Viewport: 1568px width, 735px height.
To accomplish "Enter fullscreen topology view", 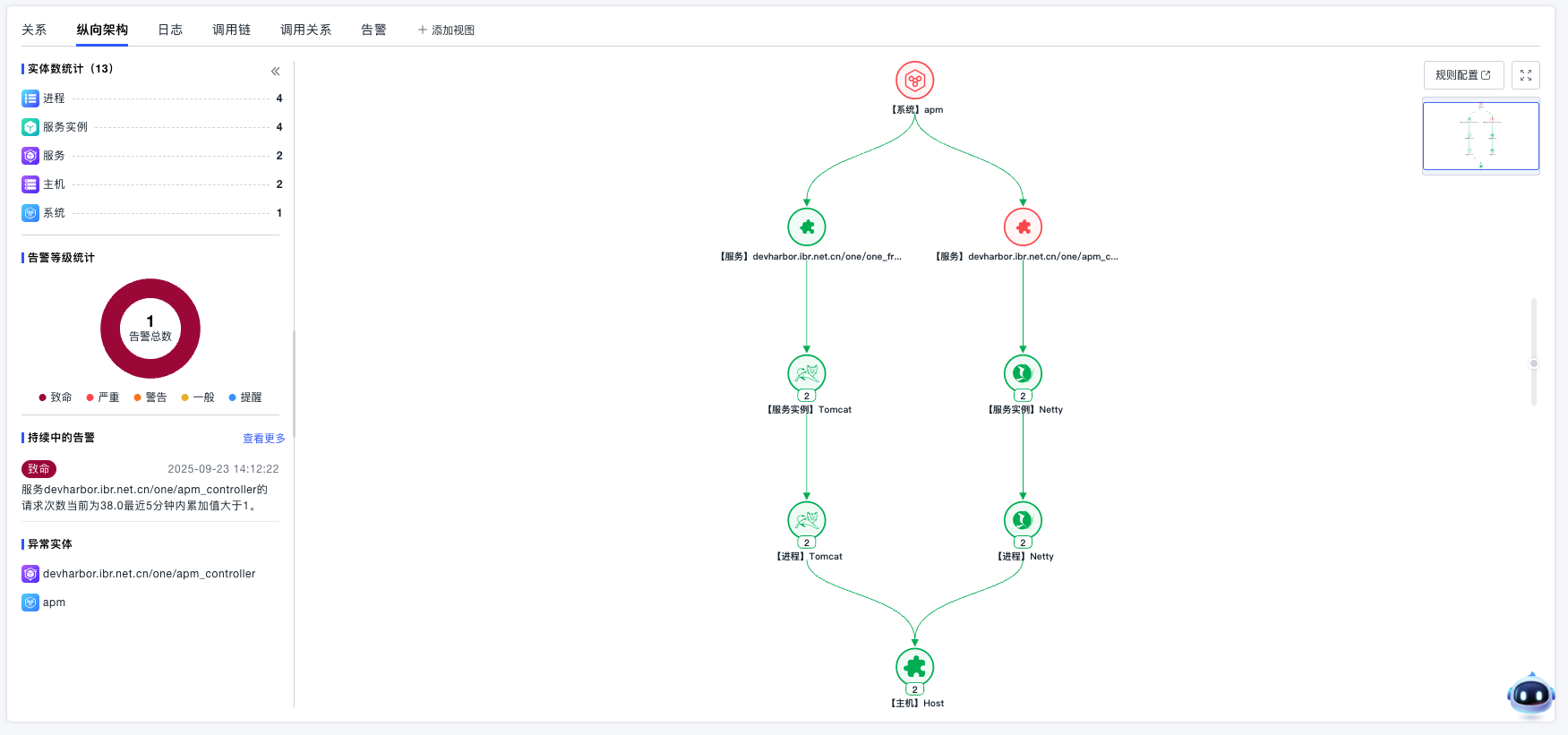I will click(1526, 75).
